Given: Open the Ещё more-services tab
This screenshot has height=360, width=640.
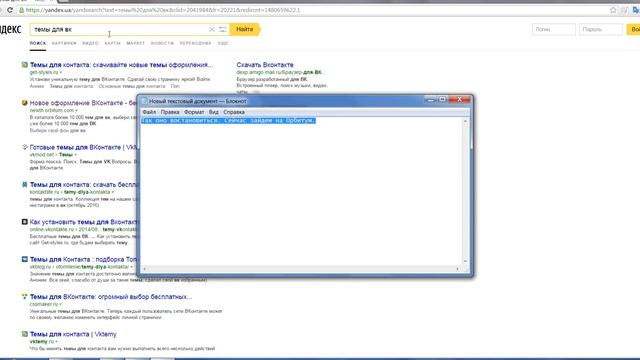Looking at the screenshot, I should (x=223, y=43).
